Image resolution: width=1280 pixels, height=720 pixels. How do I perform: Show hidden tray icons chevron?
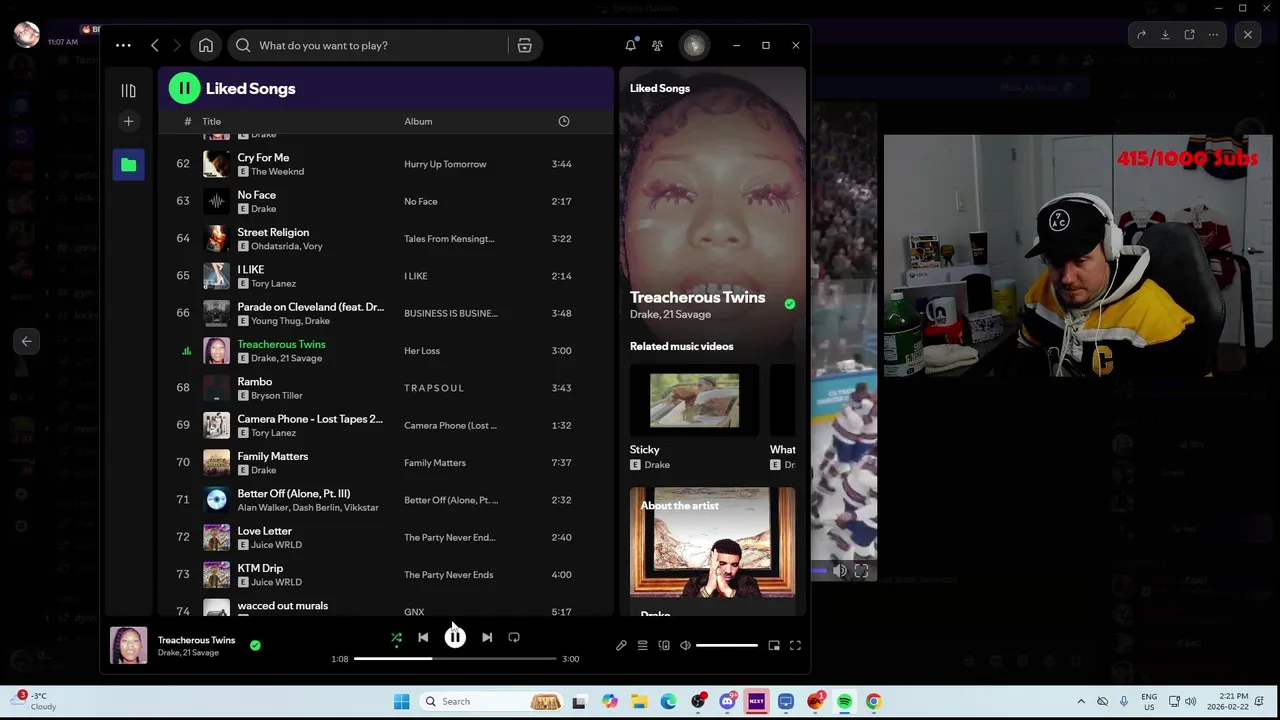tap(1080, 701)
